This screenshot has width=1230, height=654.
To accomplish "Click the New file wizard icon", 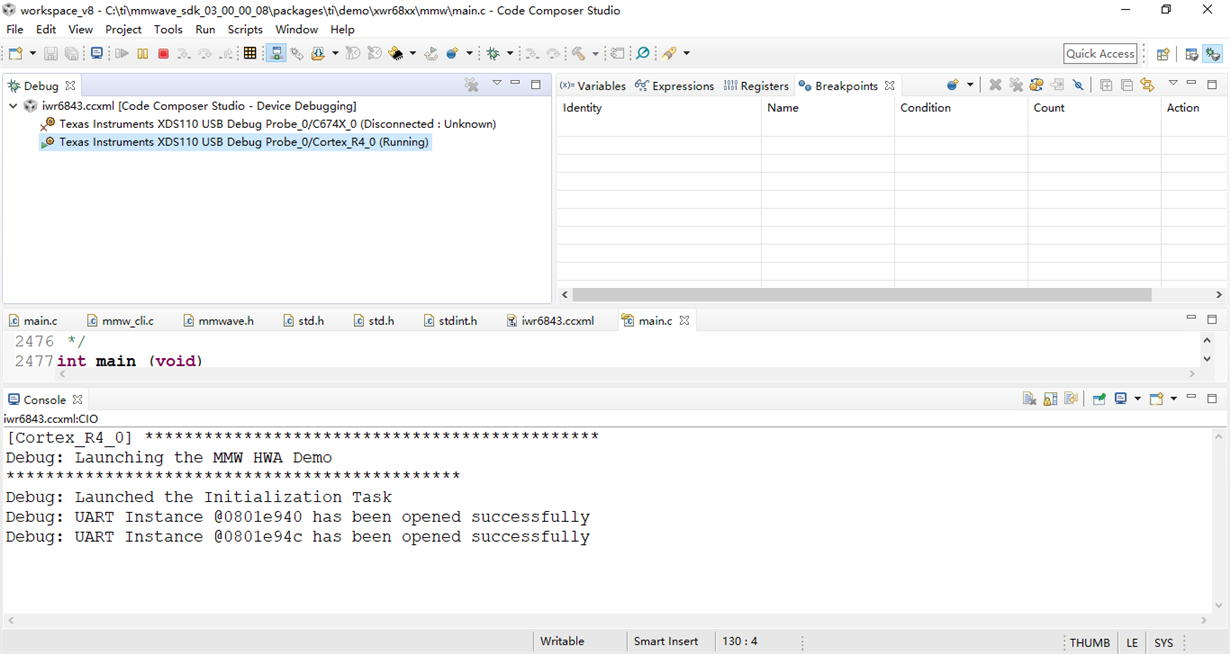I will tap(16, 54).
